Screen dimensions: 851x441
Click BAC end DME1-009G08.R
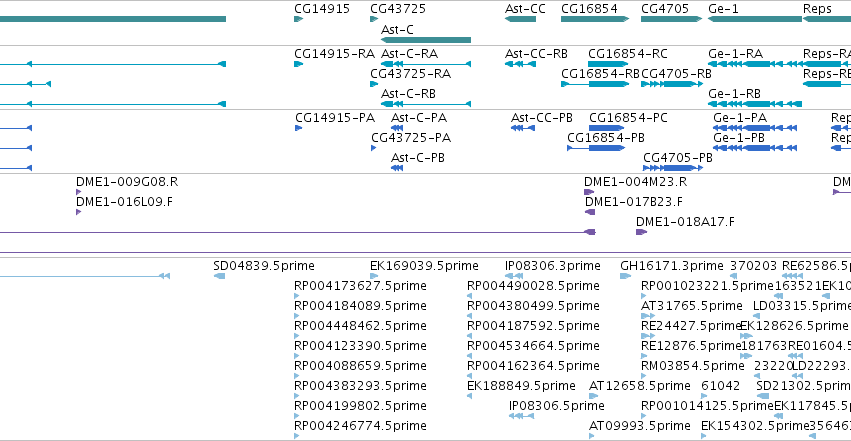tap(127, 182)
